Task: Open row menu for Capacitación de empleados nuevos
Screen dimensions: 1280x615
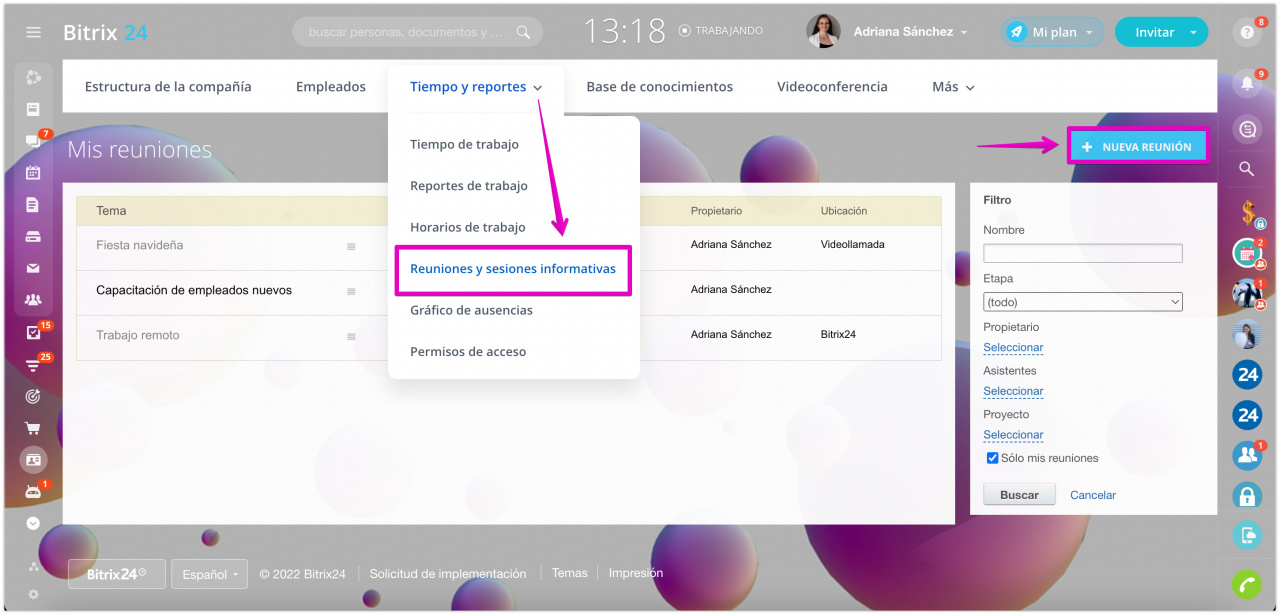Action: click(x=351, y=291)
